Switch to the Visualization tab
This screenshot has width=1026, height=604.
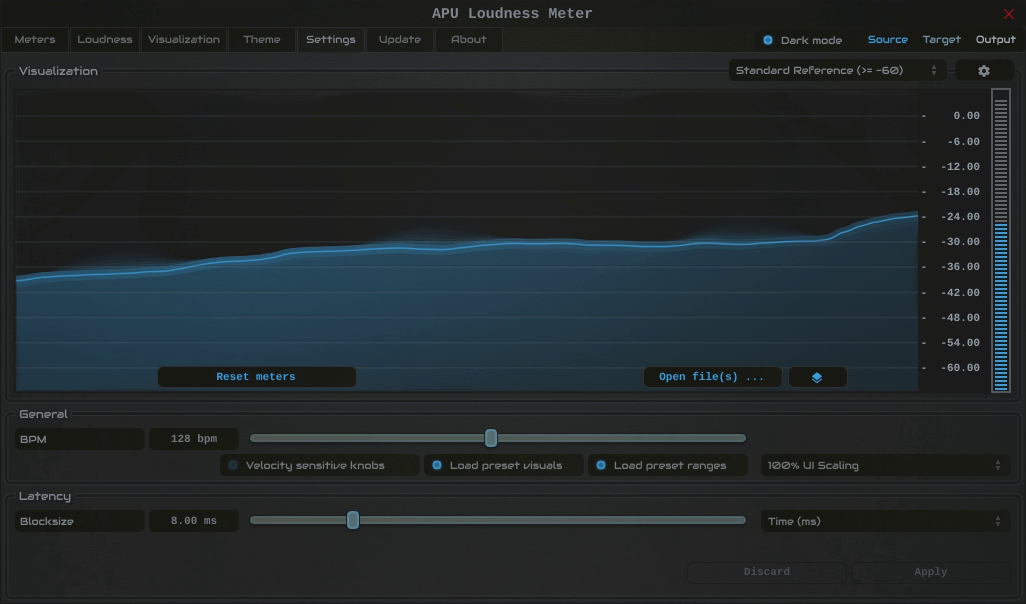184,39
